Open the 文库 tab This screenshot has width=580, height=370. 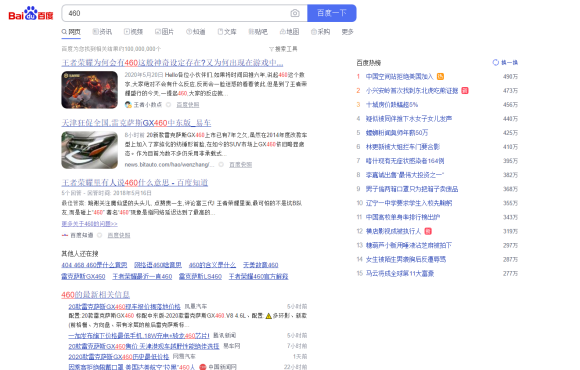pos(227,32)
